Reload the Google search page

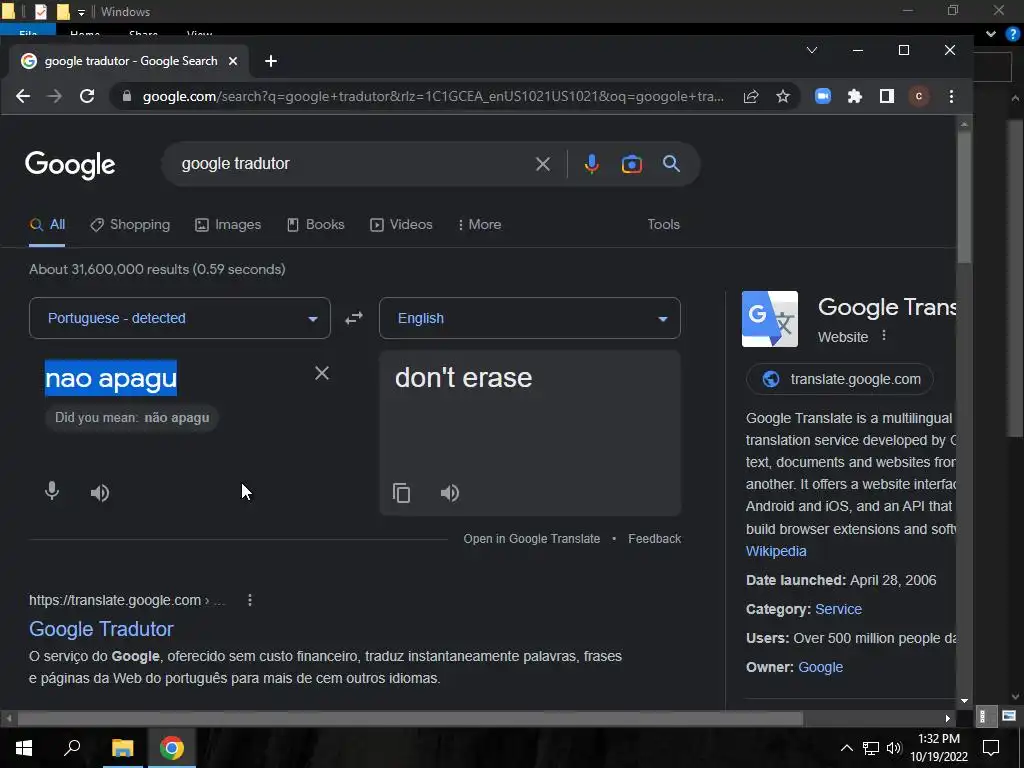[x=87, y=97]
